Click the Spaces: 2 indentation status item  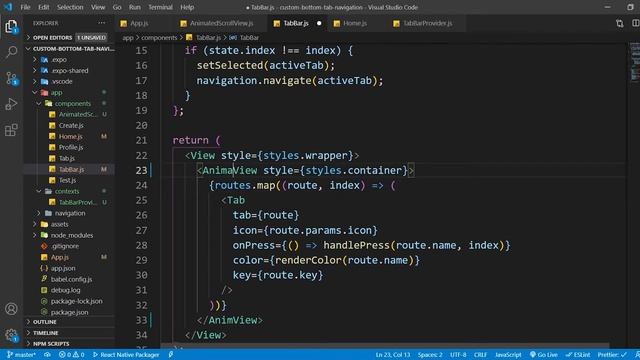430,355
